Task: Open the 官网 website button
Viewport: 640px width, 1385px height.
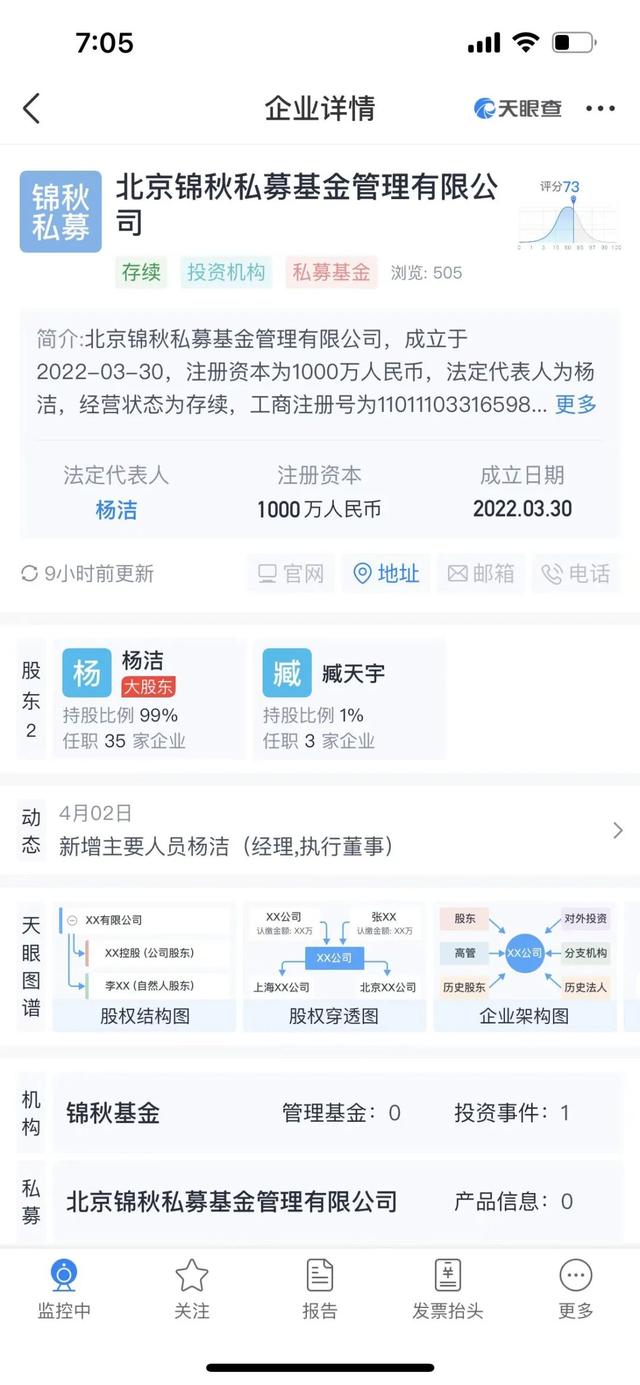Action: tap(290, 574)
